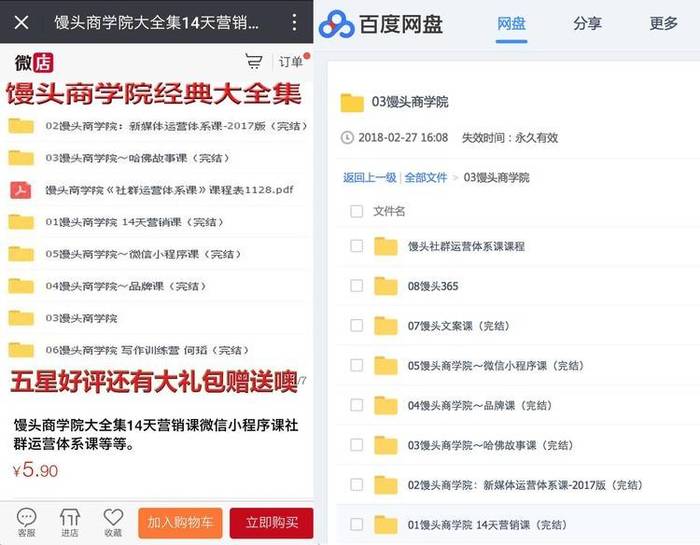This screenshot has width=700, height=545.
Task: Click file name 馒头社群运营体系课课程
Action: tap(466, 246)
